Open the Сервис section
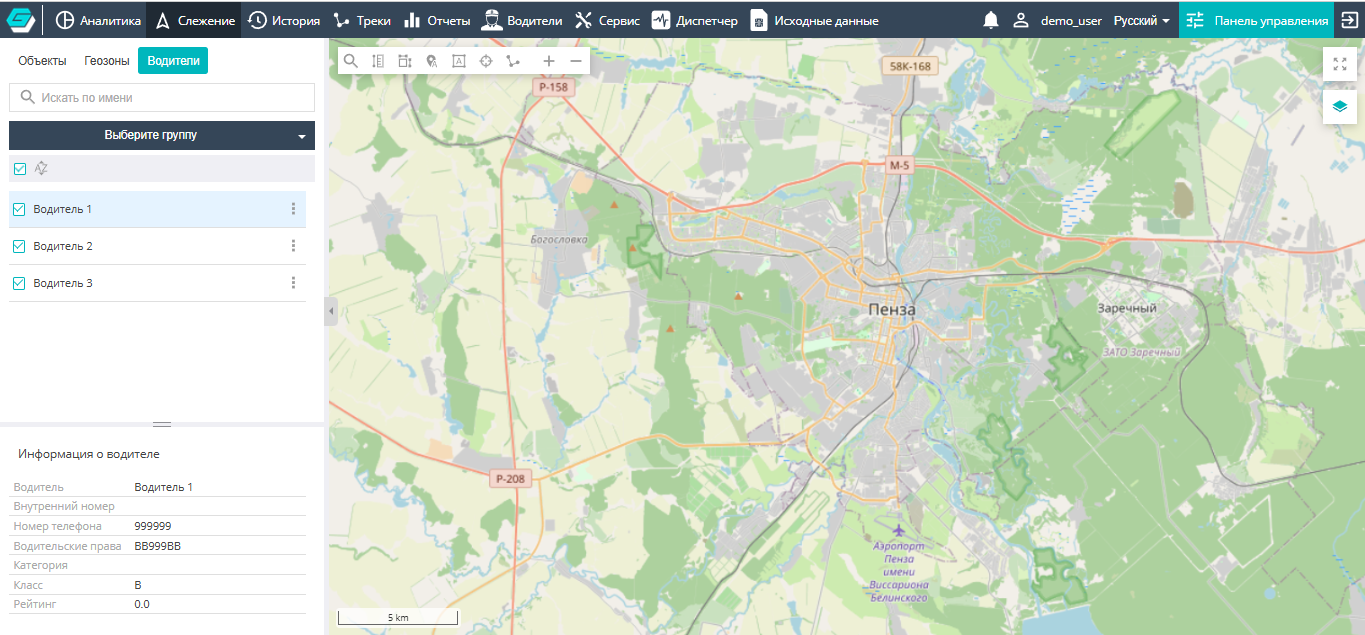Viewport: 1365px width, 635px height. [x=607, y=20]
